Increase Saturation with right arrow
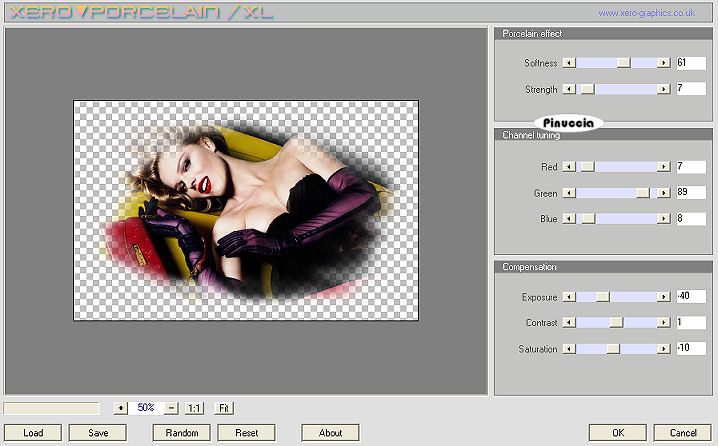 pyautogui.click(x=664, y=349)
